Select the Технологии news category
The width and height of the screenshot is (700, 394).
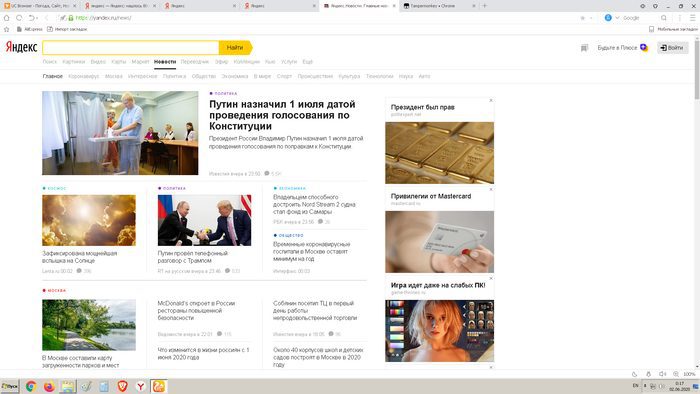pos(379,76)
